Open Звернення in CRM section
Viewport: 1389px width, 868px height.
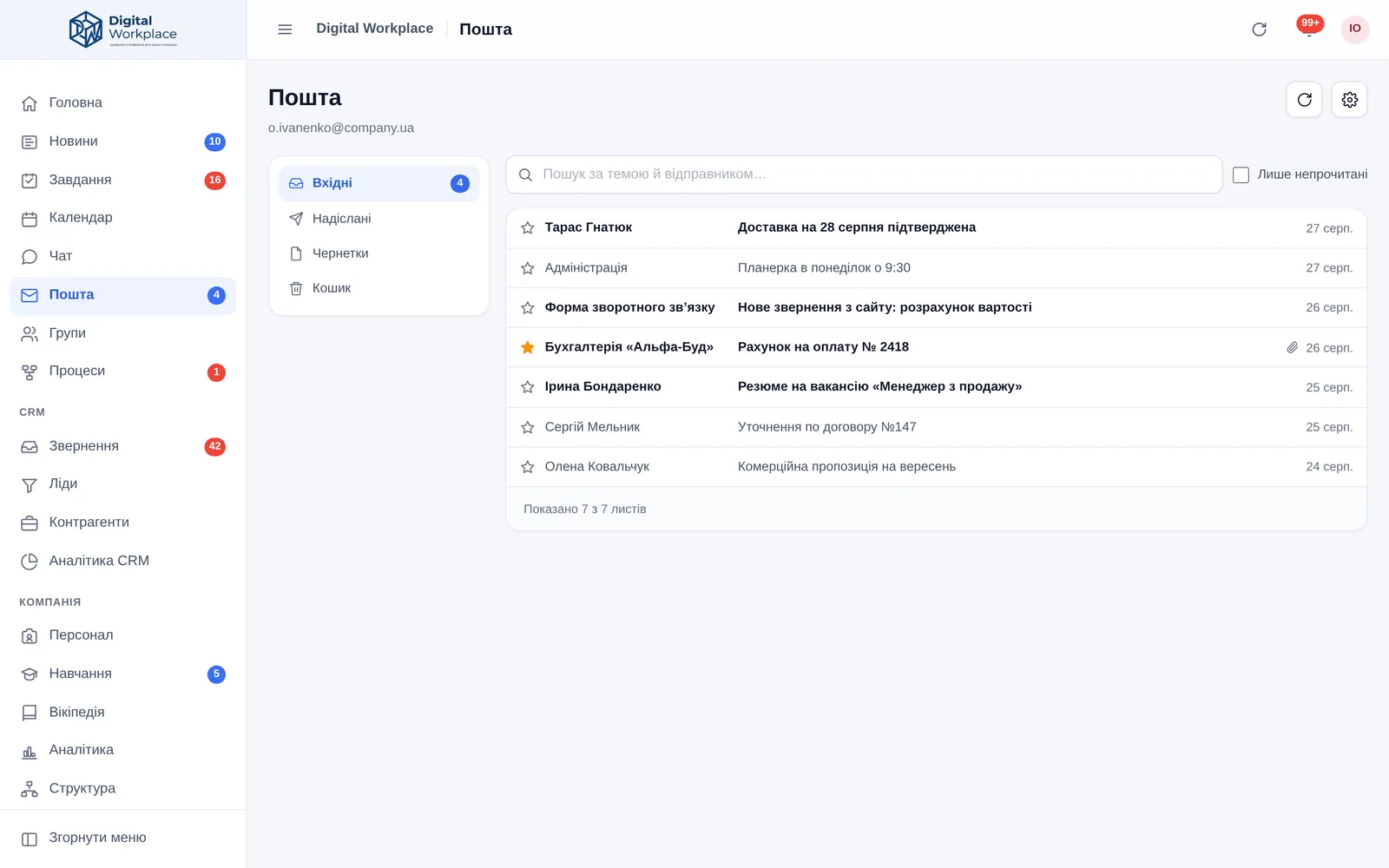pyautogui.click(x=122, y=446)
